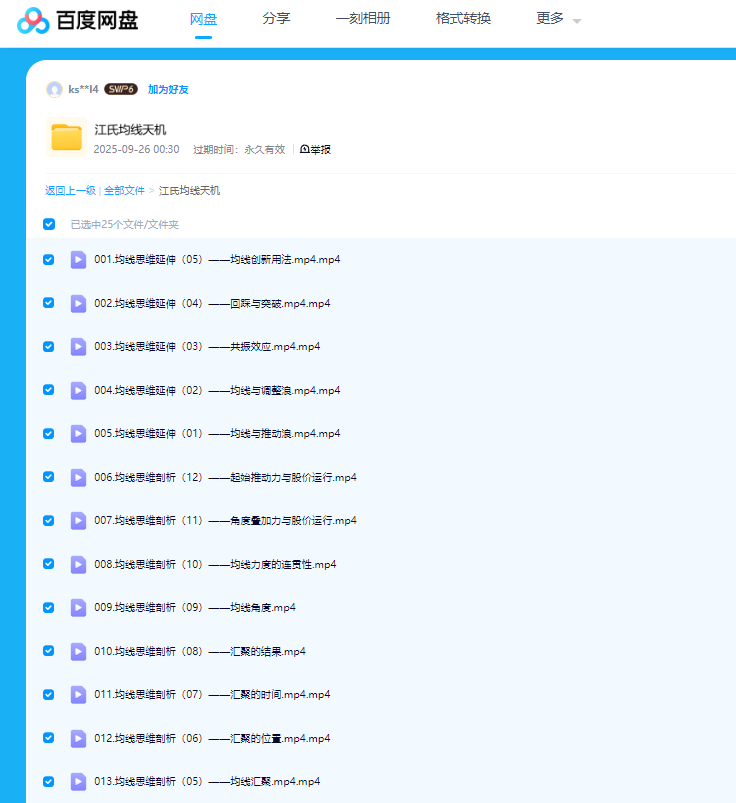This screenshot has width=736, height=803.
Task: Open the 格式转换 tab
Action: click(463, 19)
